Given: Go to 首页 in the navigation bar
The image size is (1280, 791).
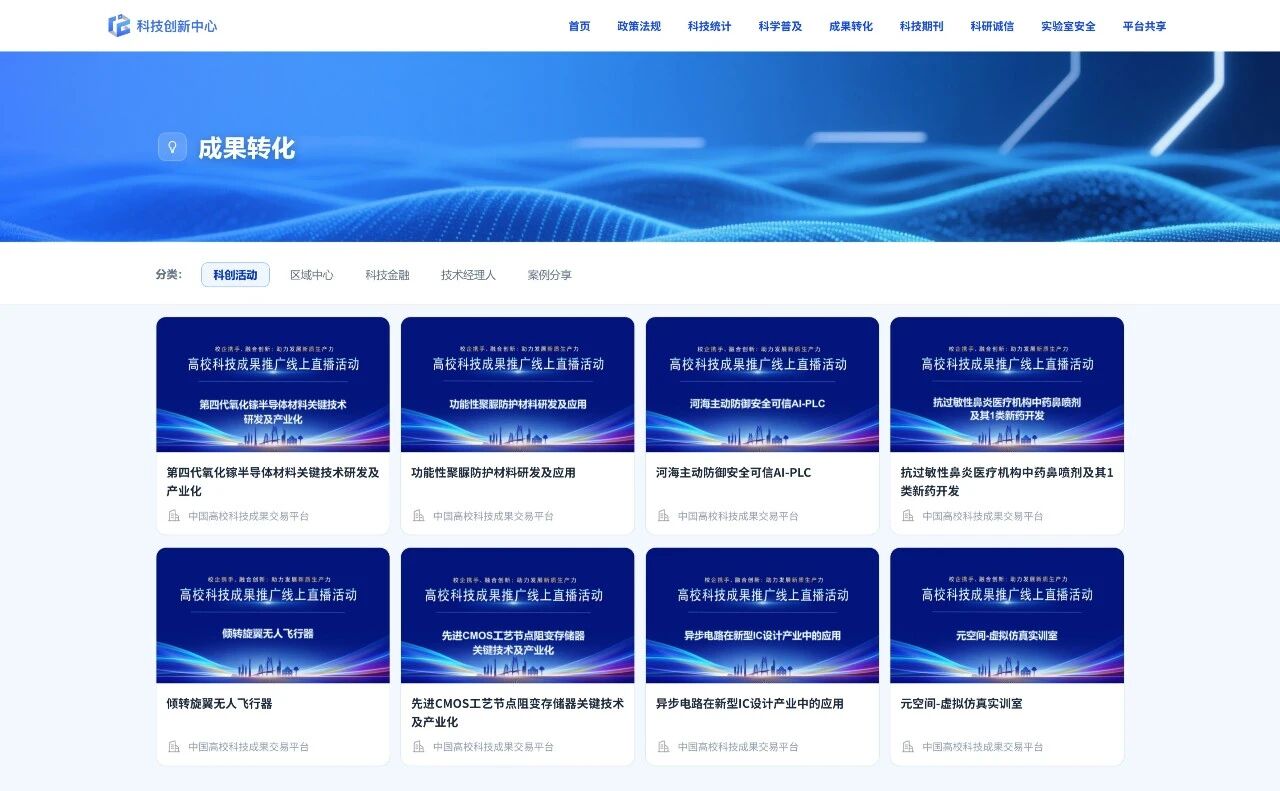Looking at the screenshot, I should [x=579, y=26].
